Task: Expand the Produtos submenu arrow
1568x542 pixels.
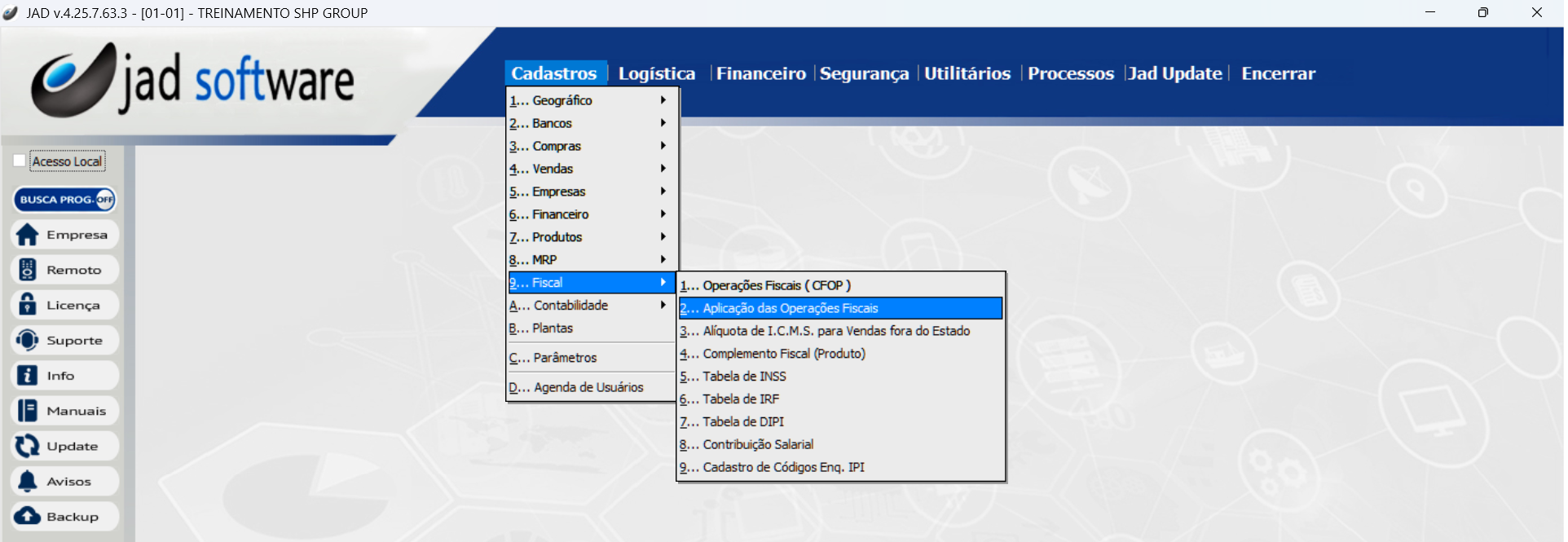Action: 663,237
